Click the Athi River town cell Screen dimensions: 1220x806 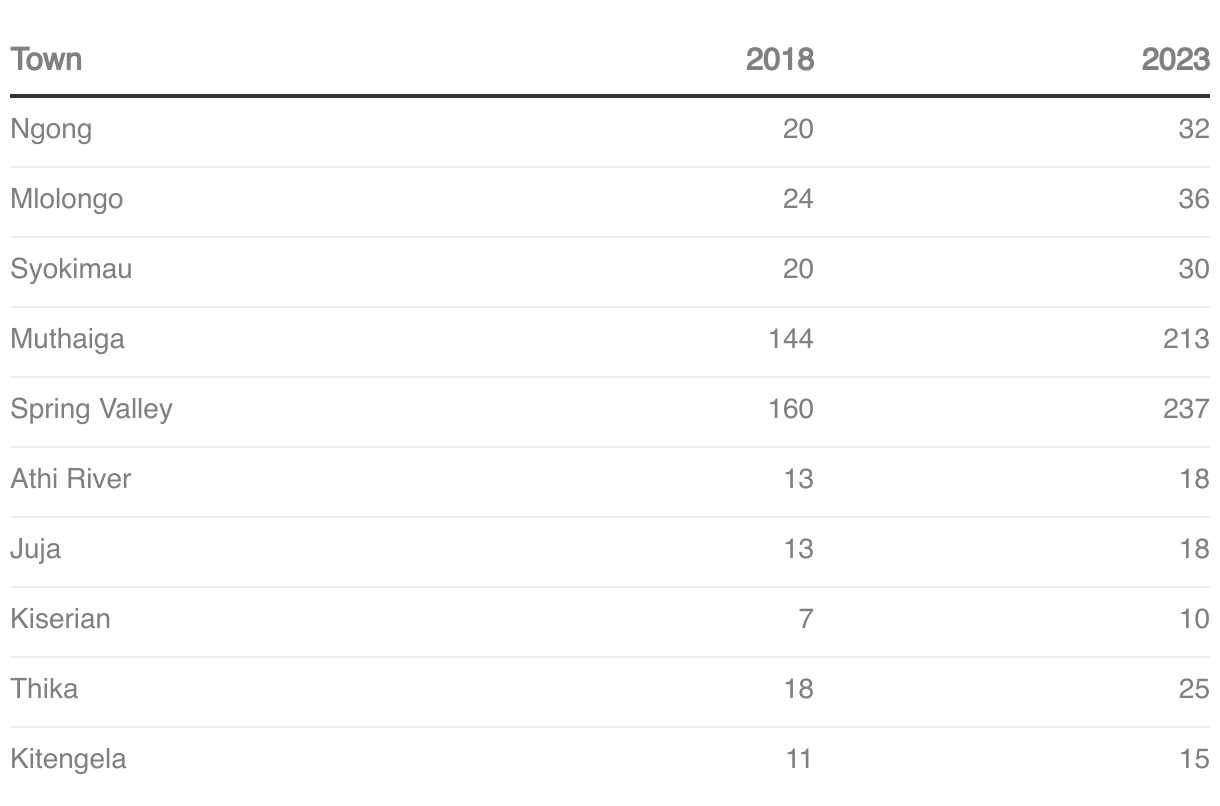tap(71, 479)
